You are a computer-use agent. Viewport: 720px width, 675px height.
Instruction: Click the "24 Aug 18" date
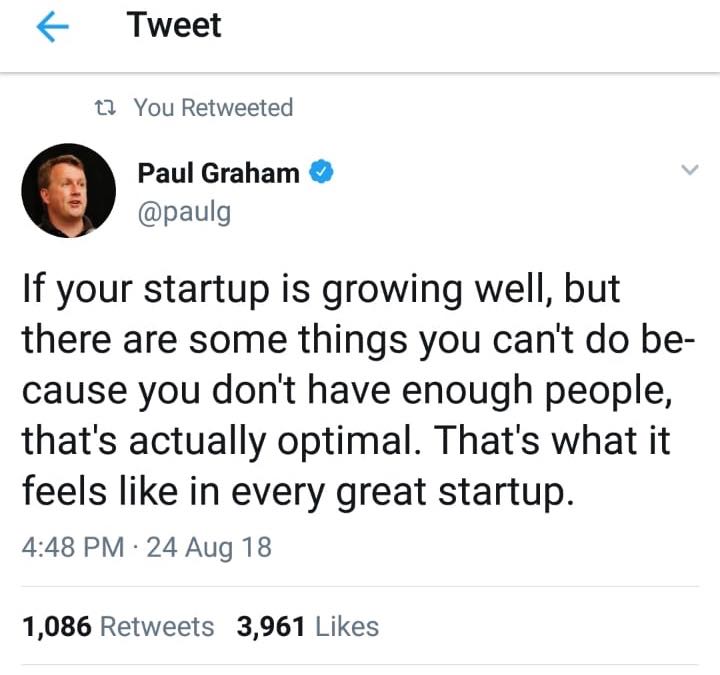[x=209, y=547]
